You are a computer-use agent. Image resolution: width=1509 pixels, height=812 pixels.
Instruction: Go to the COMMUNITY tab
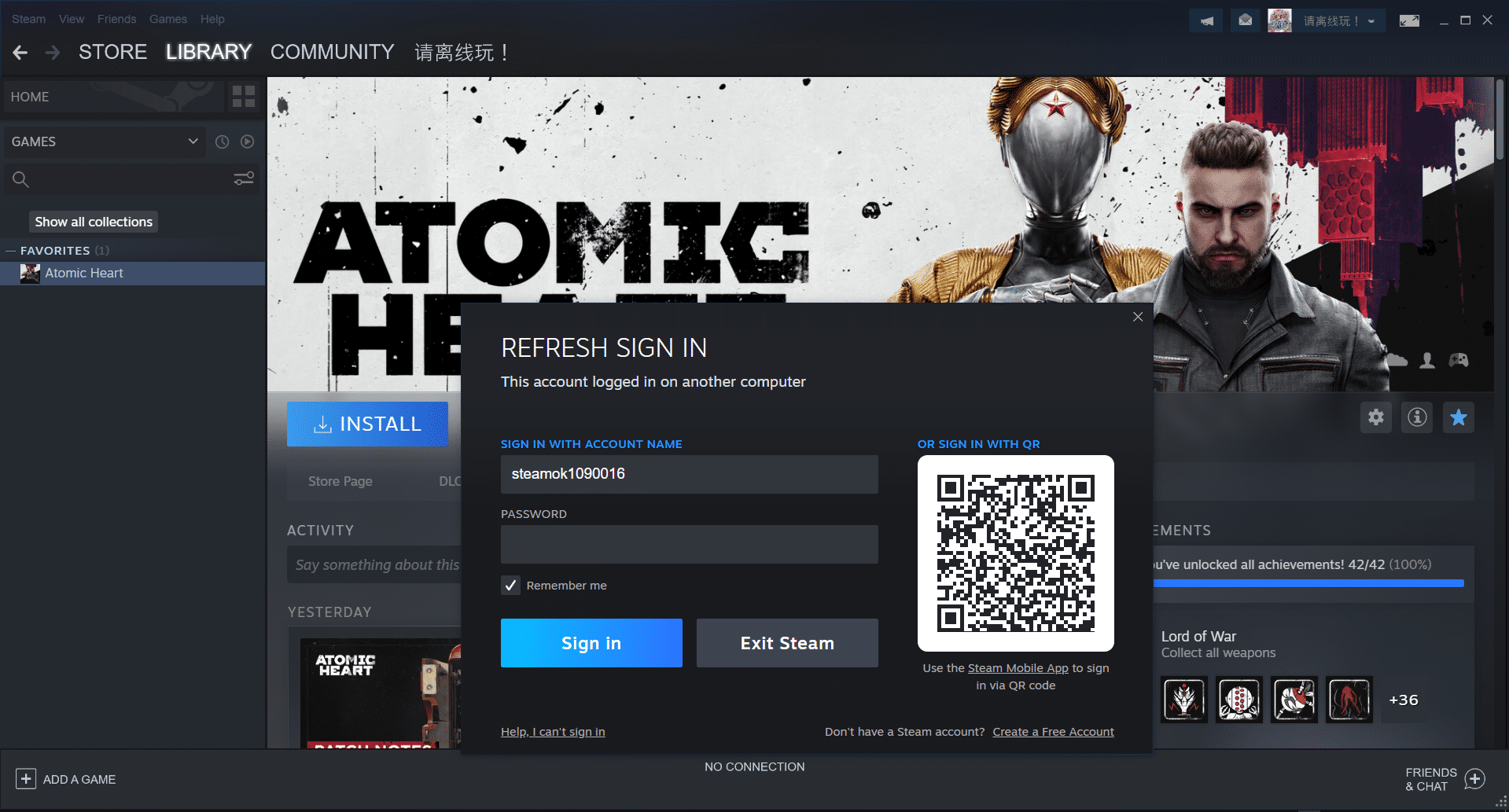(333, 52)
